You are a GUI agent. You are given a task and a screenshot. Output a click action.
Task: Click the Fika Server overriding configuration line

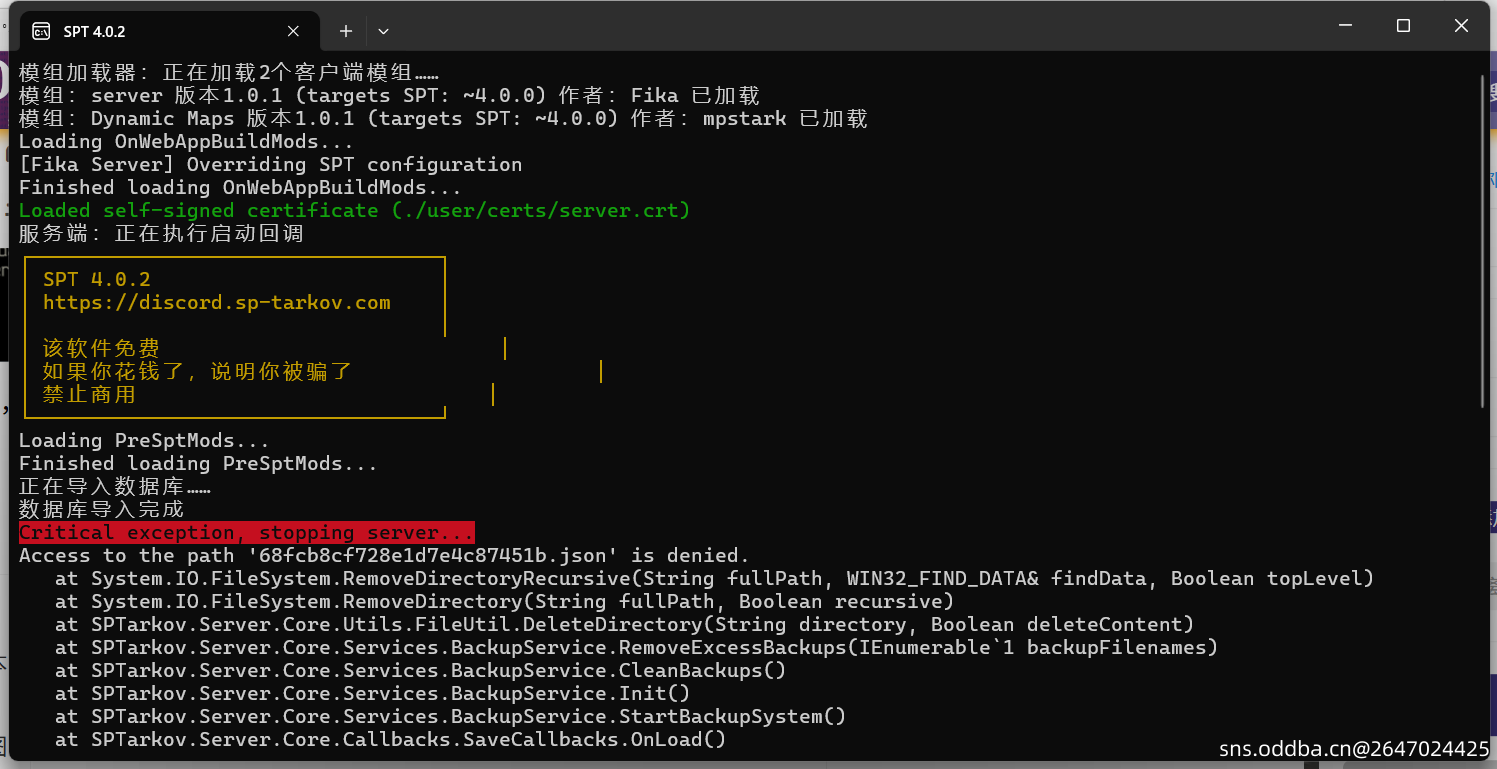pos(270,165)
